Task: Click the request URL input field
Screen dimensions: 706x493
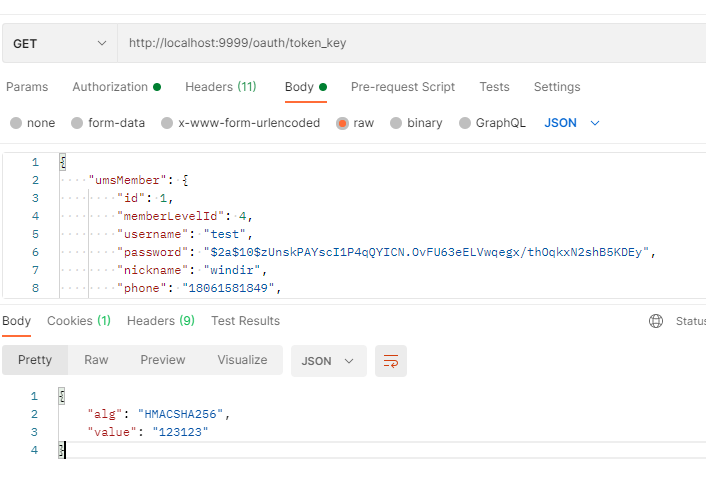Action: tap(412, 43)
